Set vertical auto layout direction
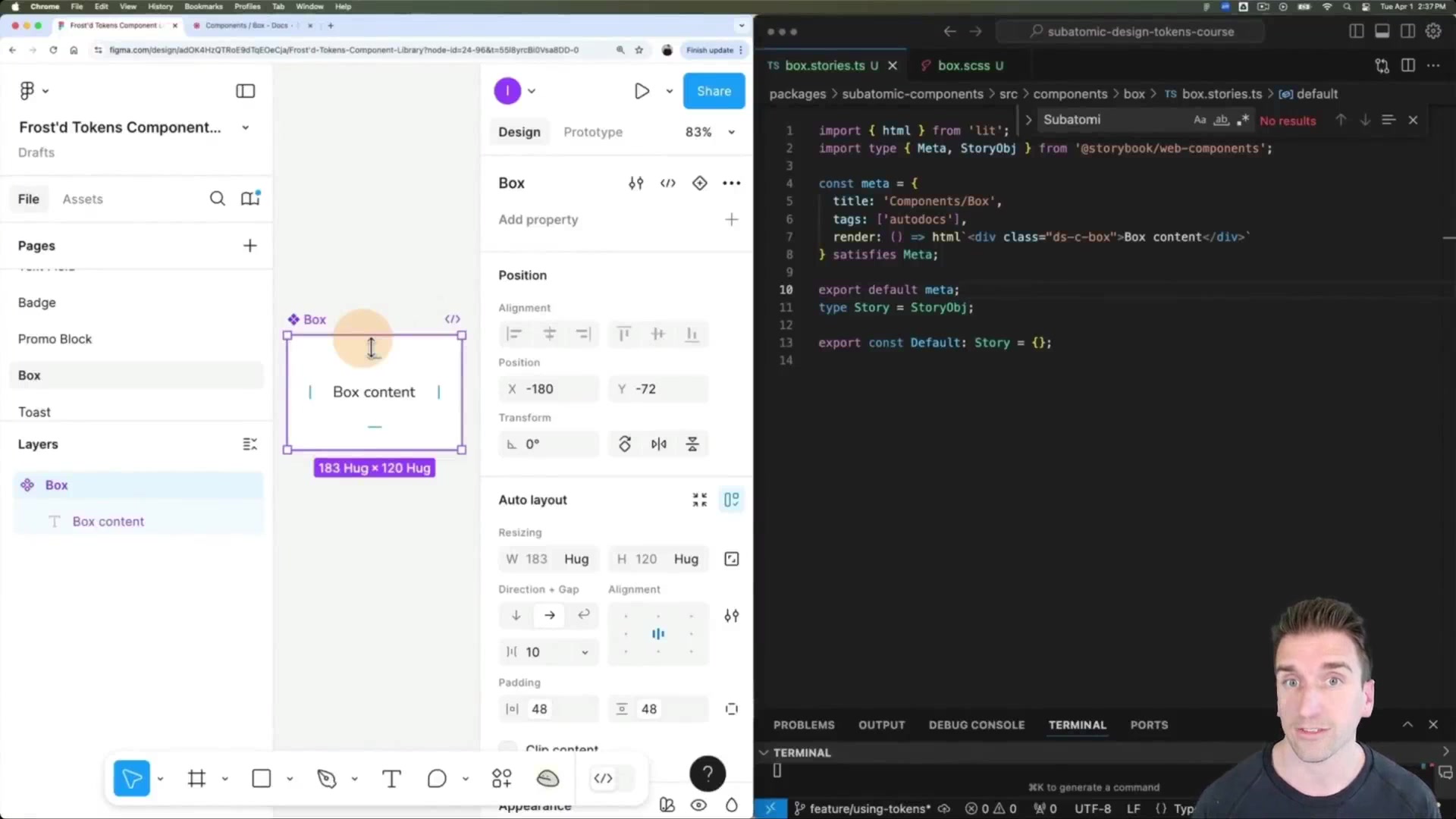The width and height of the screenshot is (1456, 819). point(516,616)
